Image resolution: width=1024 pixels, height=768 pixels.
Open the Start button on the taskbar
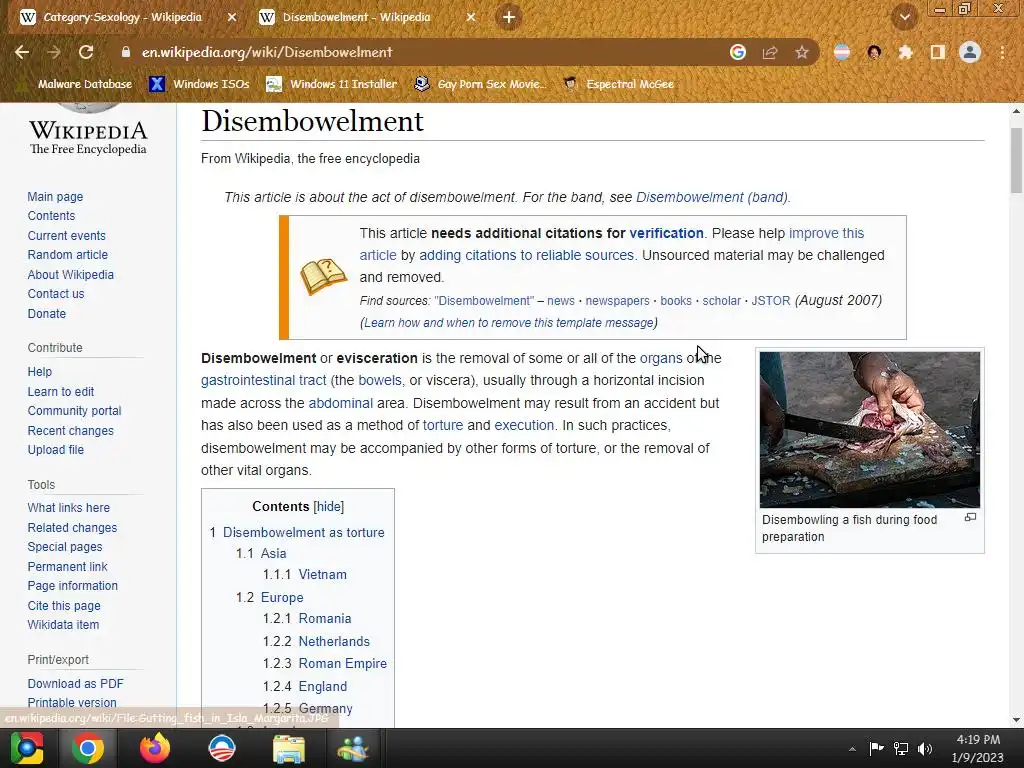27,748
